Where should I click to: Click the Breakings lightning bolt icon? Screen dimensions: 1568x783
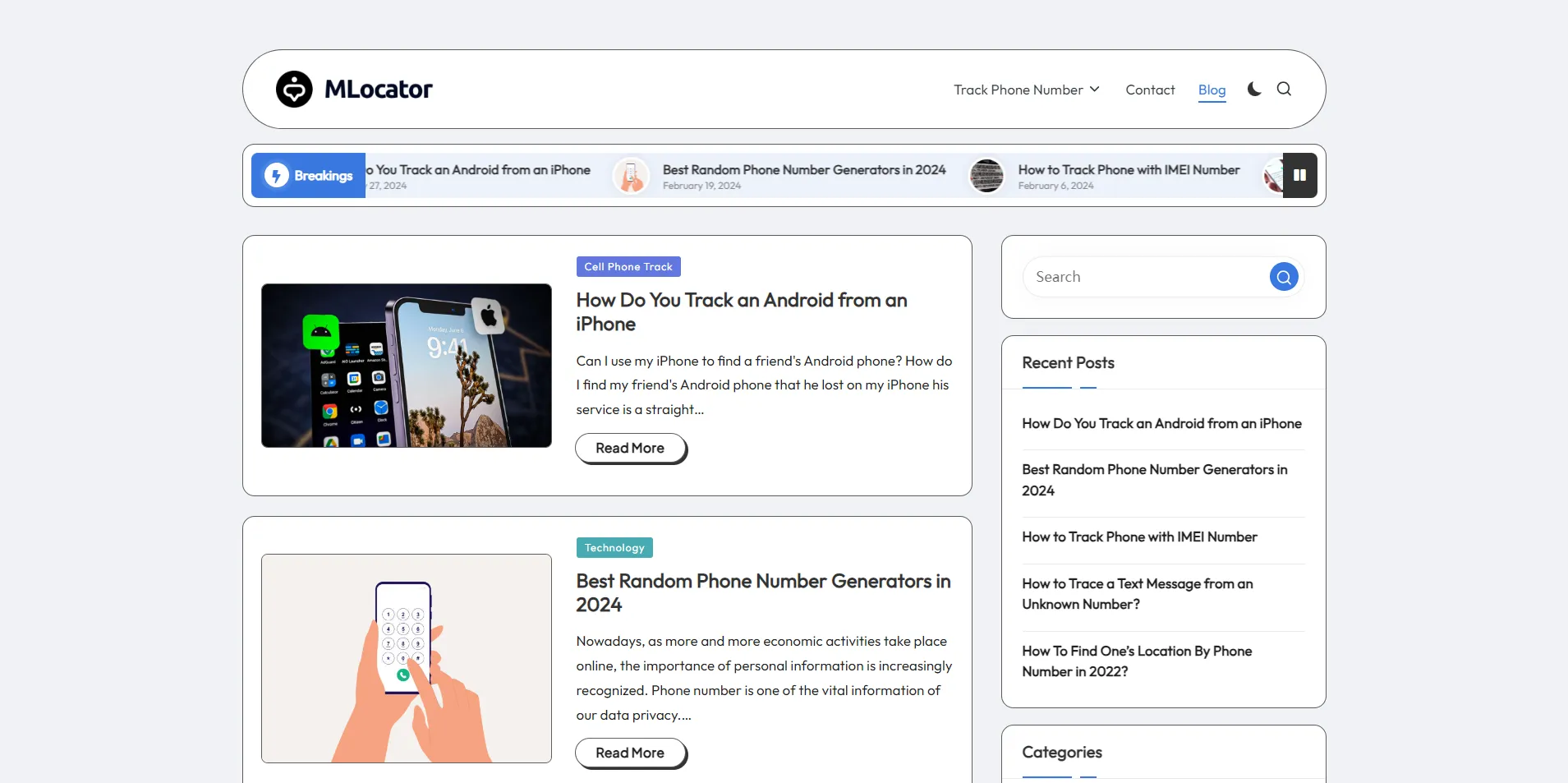point(276,175)
